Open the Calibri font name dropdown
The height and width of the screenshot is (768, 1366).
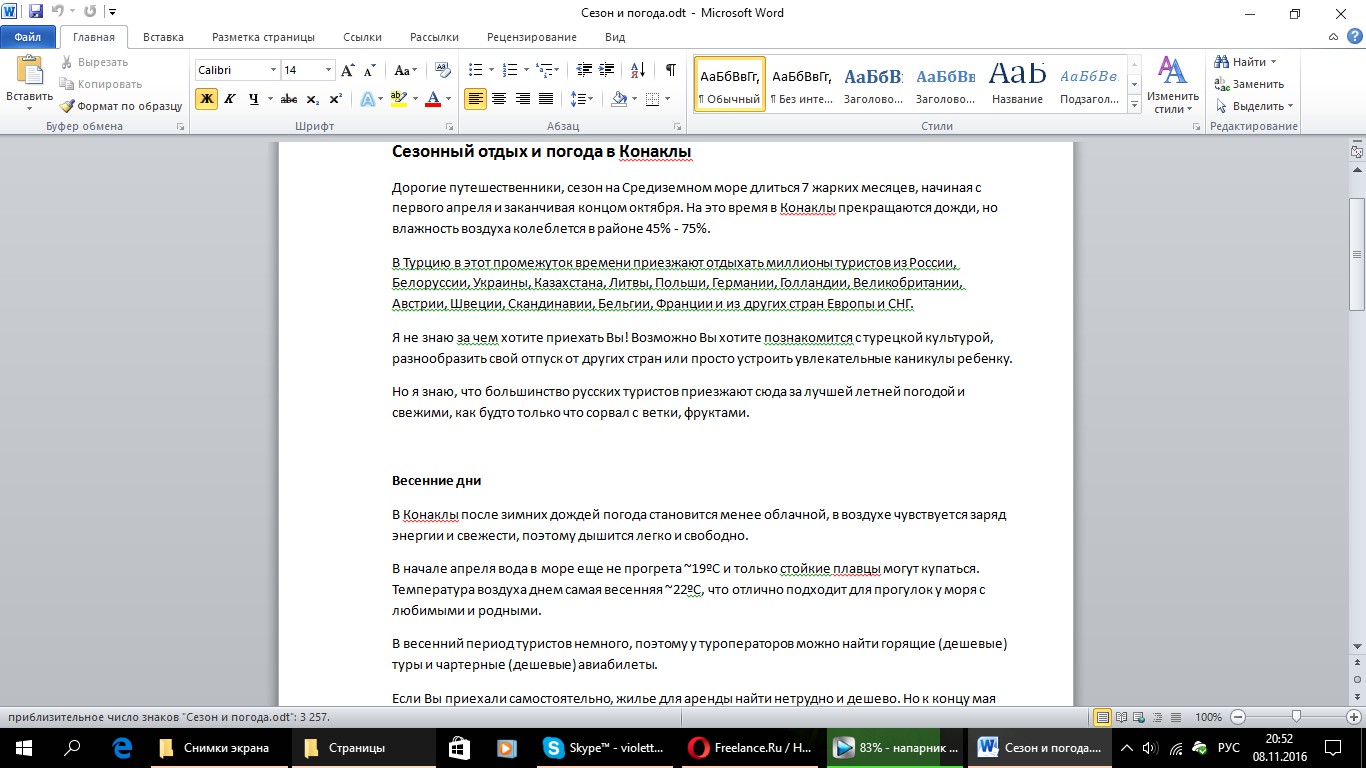273,70
